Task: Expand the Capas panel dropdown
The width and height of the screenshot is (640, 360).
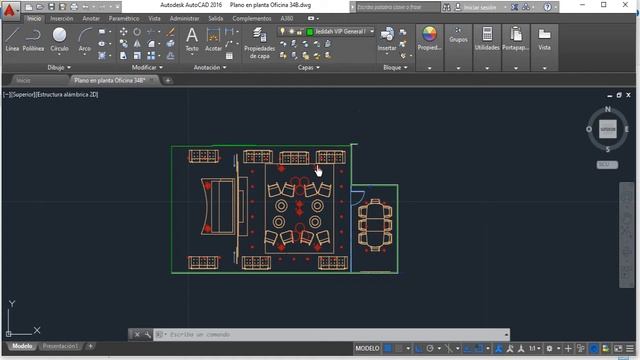Action: coord(309,67)
